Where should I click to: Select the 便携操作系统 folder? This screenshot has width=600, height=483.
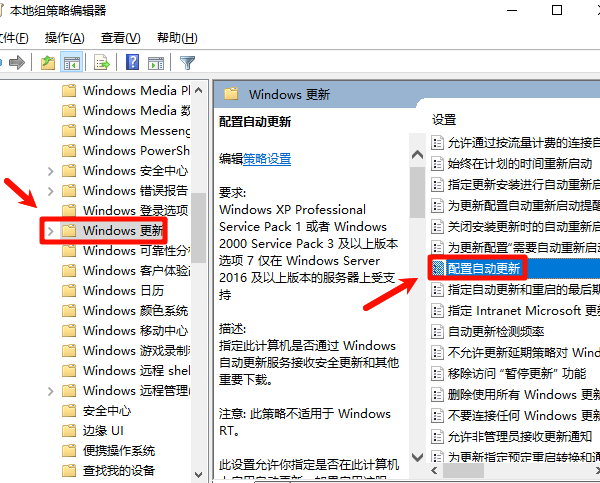(108, 450)
